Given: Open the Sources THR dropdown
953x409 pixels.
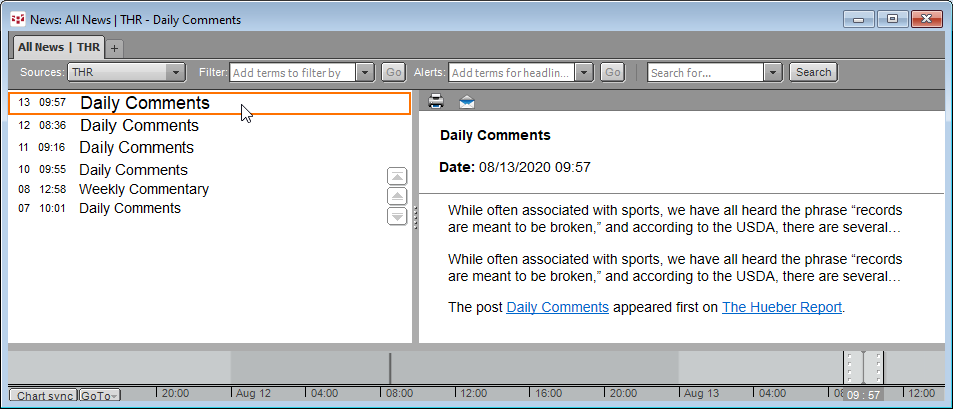Looking at the screenshot, I should (x=176, y=72).
